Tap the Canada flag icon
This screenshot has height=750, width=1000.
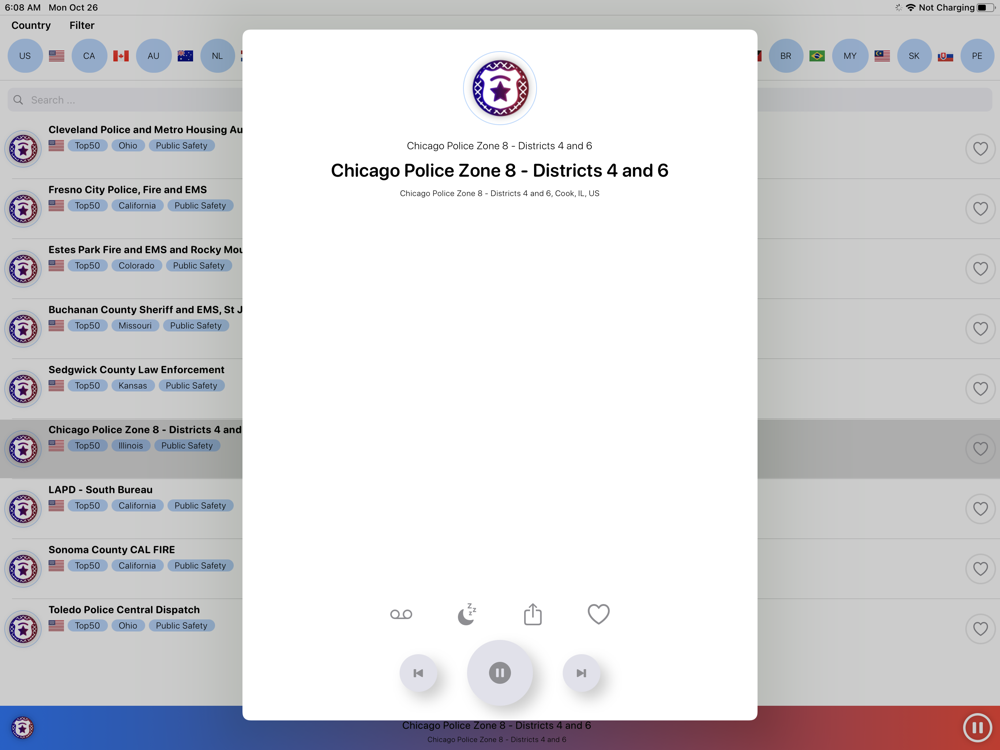[x=121, y=56]
